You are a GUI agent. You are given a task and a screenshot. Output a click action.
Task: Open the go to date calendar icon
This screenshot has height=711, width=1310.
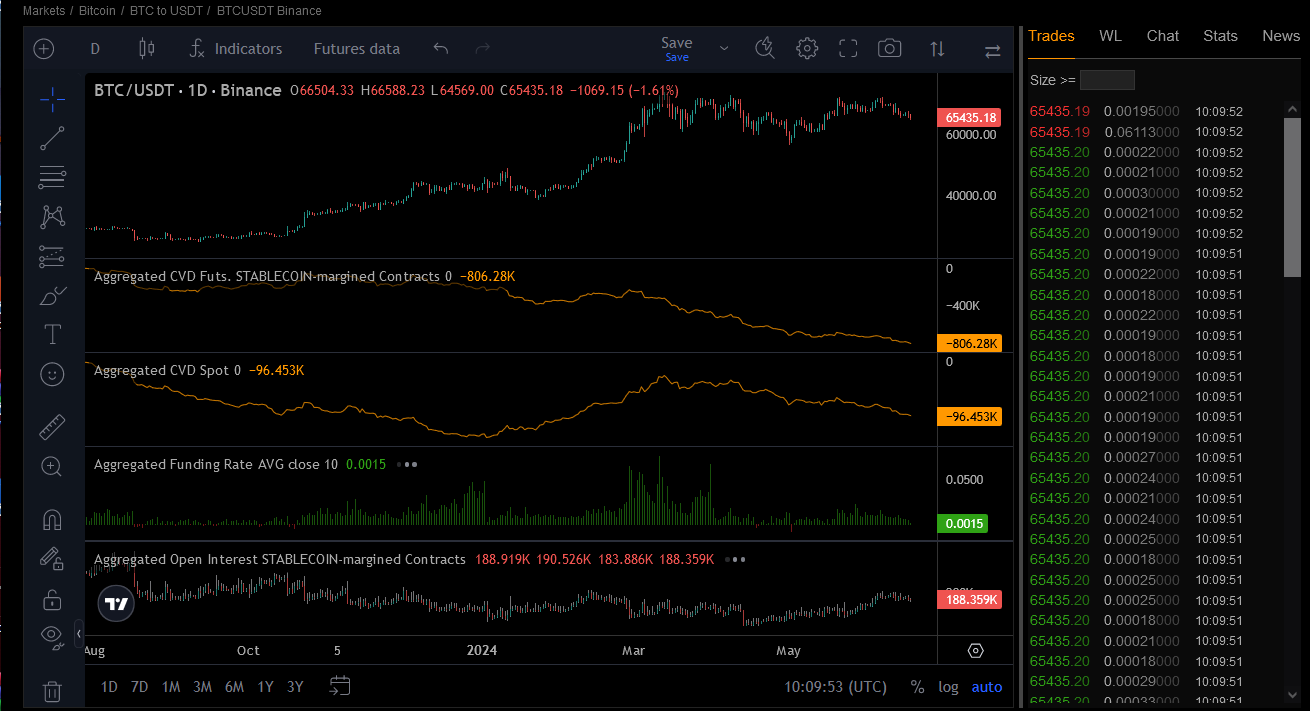[340, 686]
